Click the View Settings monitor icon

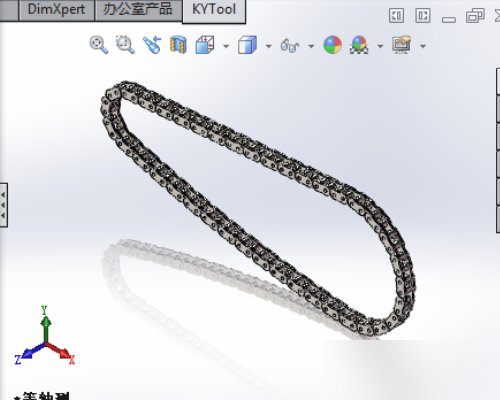[402, 45]
